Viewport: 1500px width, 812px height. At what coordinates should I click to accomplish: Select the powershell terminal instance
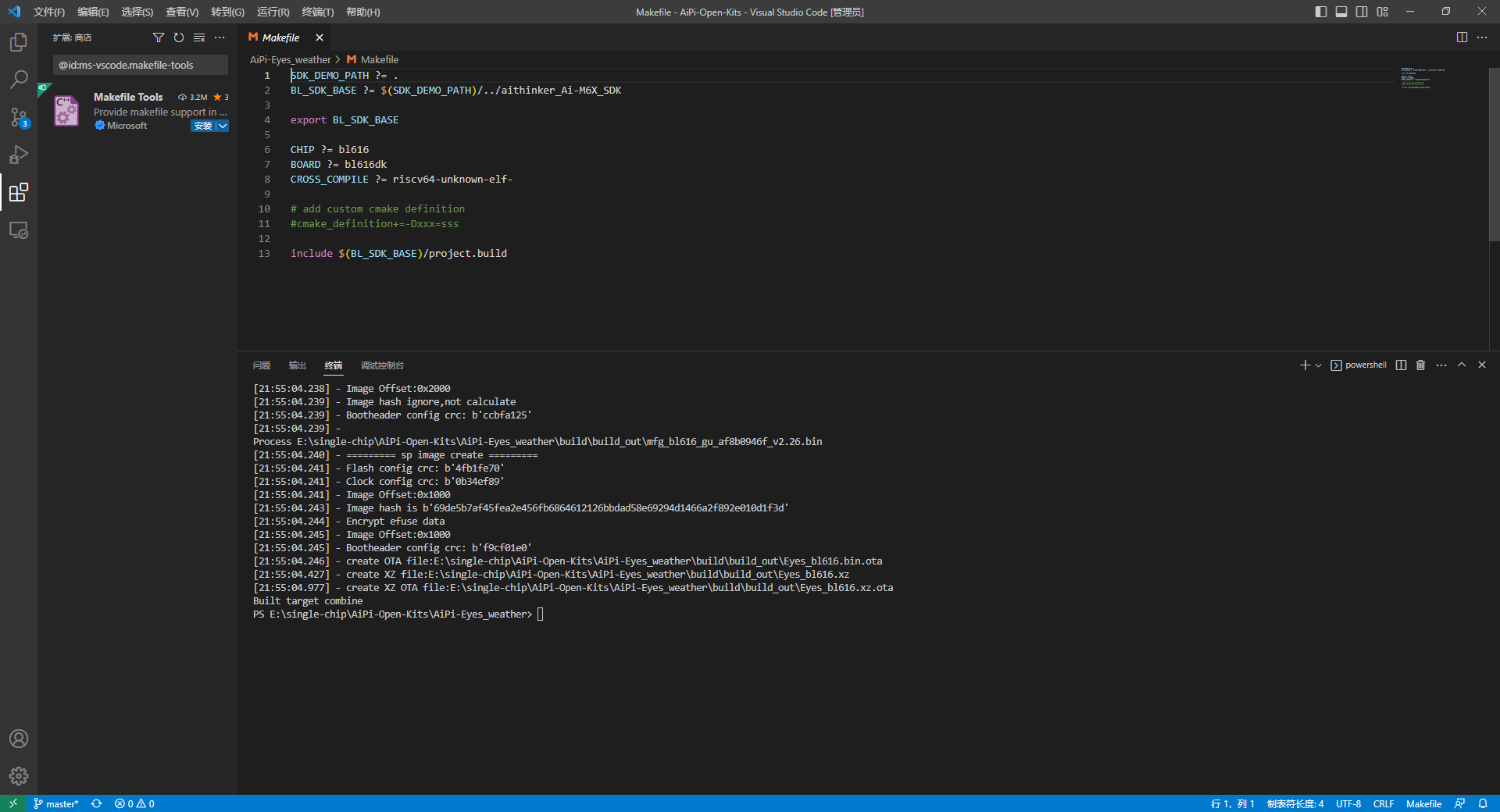[1359, 365]
